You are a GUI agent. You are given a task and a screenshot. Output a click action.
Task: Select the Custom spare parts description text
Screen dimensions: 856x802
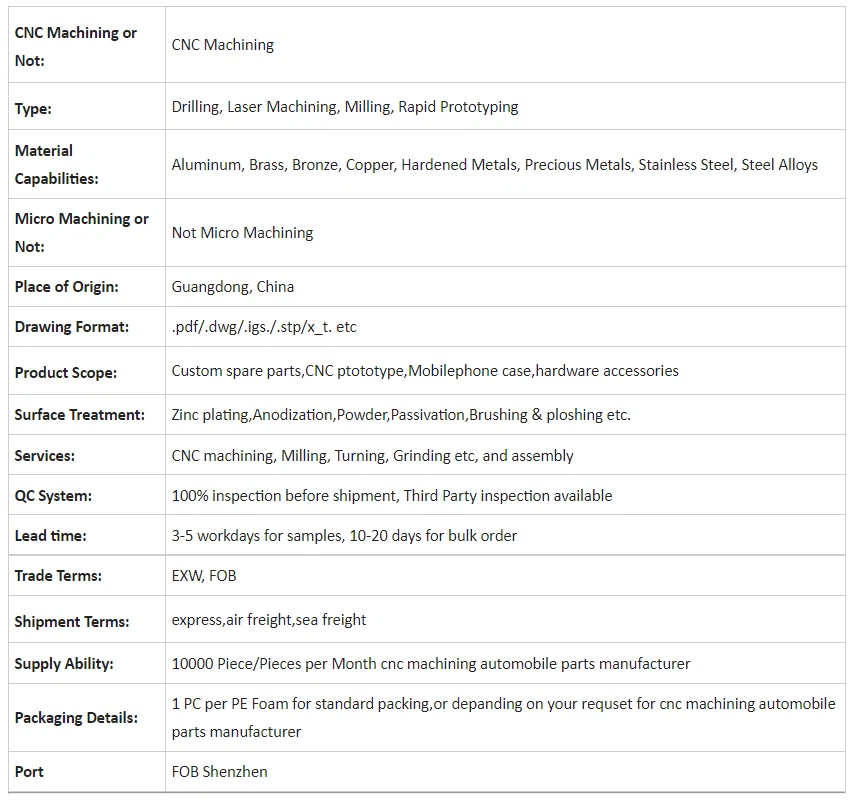425,370
